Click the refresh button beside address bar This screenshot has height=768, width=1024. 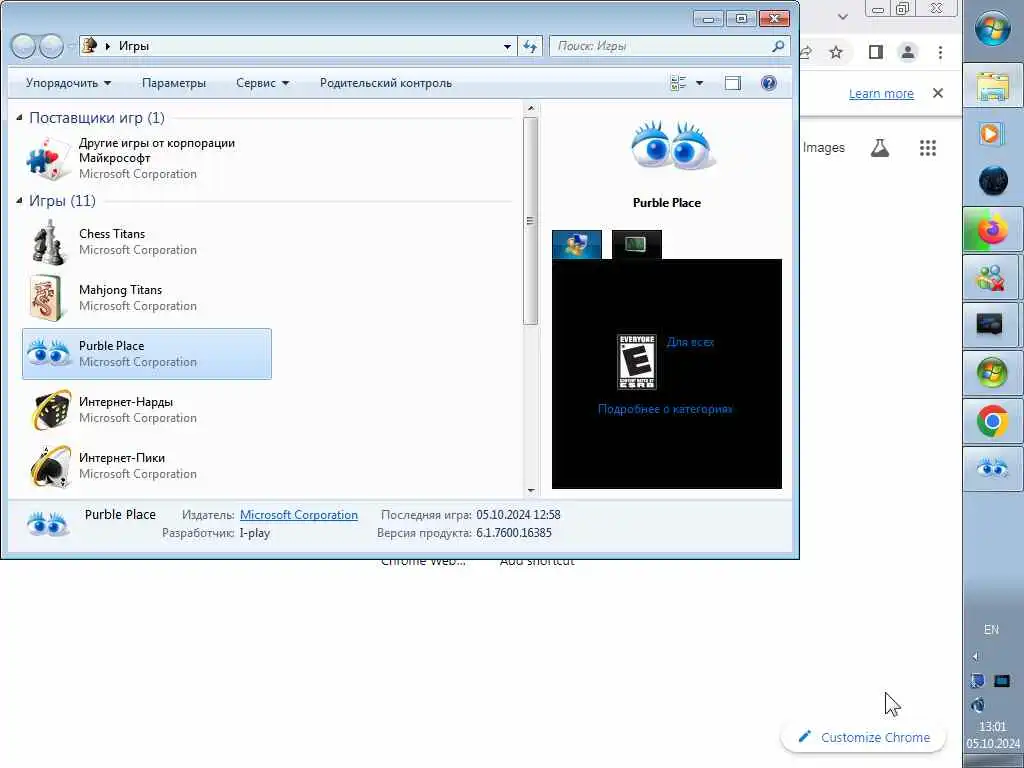pos(530,46)
